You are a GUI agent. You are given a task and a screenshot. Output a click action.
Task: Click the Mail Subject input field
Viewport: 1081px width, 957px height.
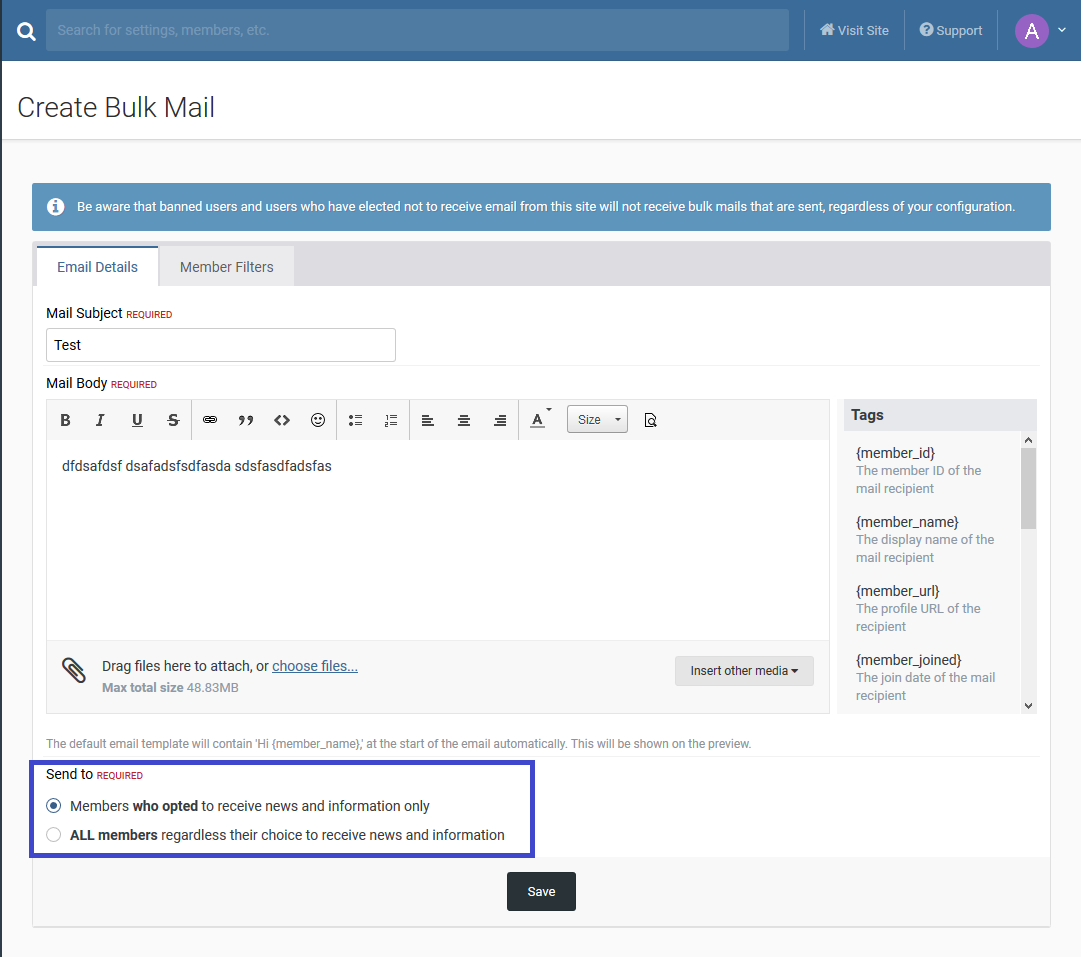click(x=221, y=345)
